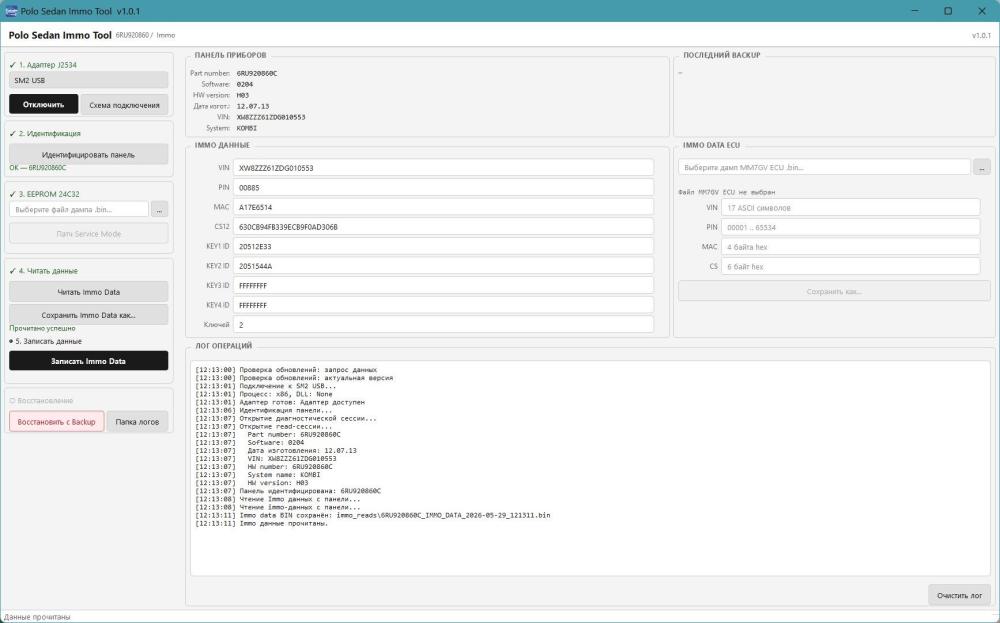Click Записать Immo Data button
Viewport: 1000px width, 623px height.
[x=89, y=361]
